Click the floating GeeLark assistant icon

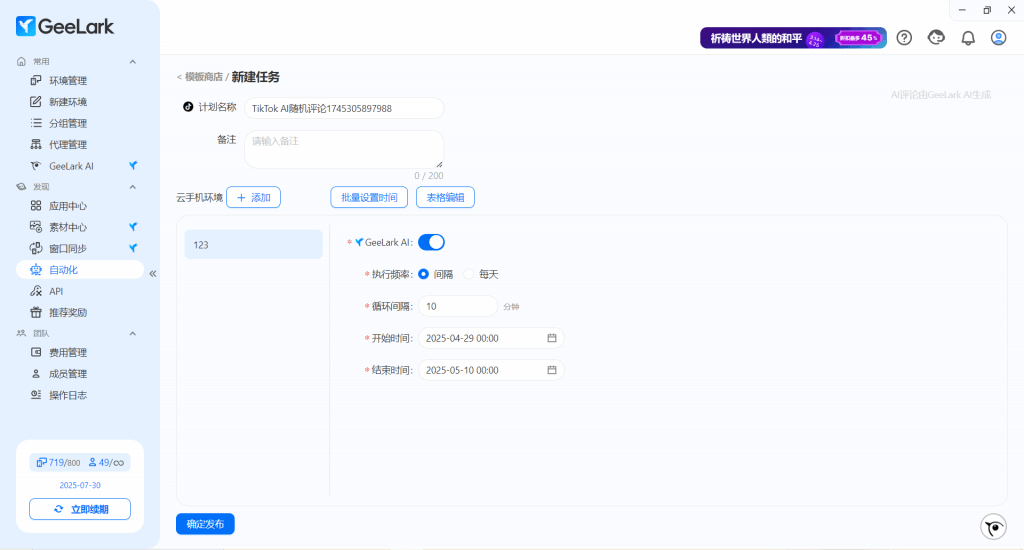[x=992, y=527]
